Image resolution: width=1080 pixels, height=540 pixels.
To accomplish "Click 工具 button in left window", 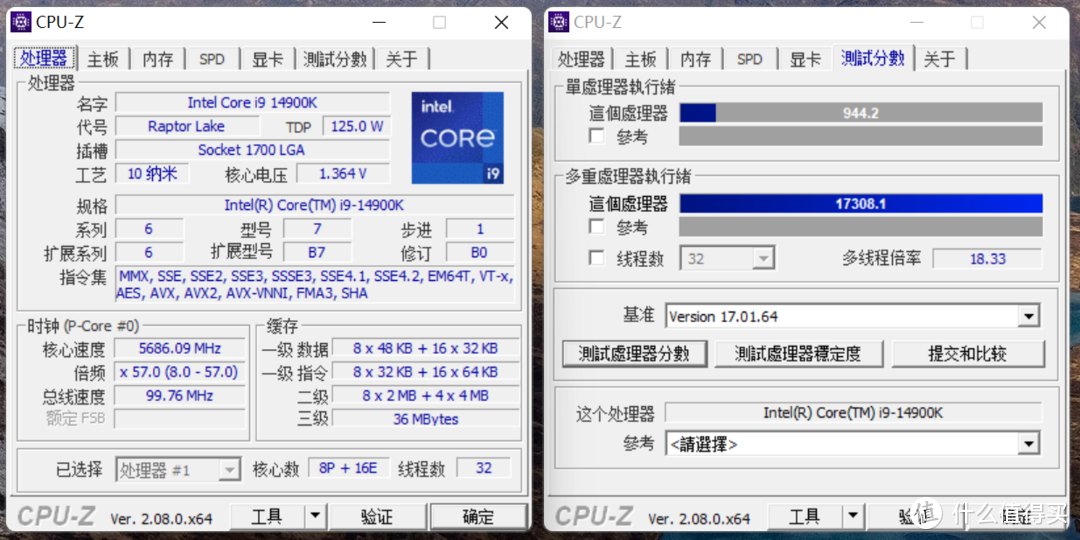I will click(x=267, y=517).
